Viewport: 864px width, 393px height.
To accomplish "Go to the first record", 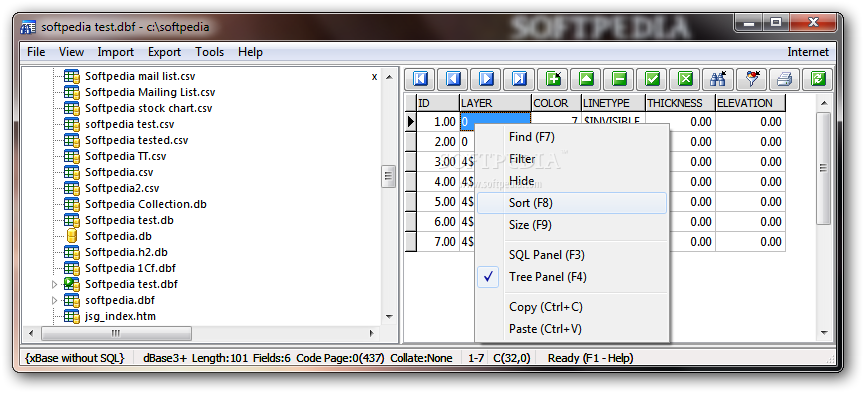I will [420, 79].
